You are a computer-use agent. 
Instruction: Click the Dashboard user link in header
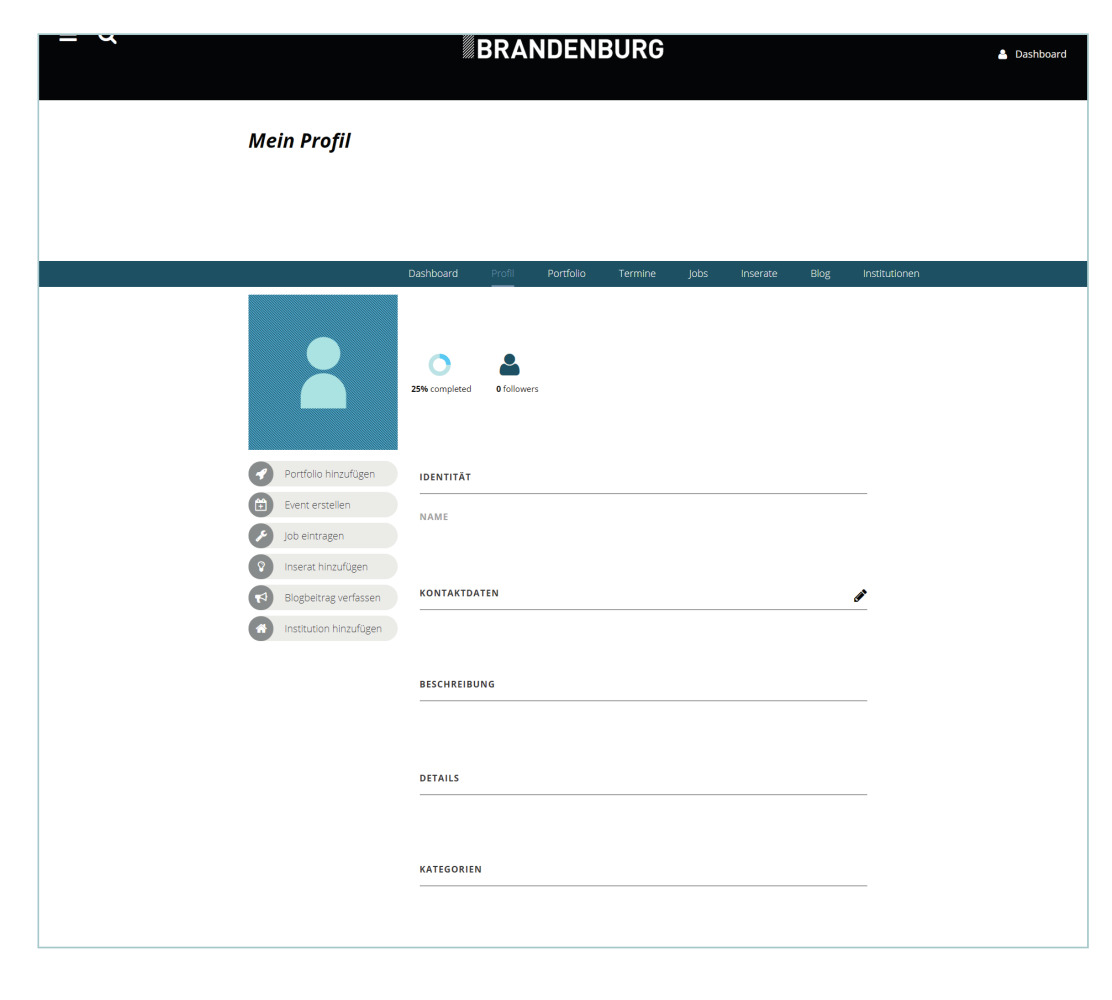pos(1033,54)
